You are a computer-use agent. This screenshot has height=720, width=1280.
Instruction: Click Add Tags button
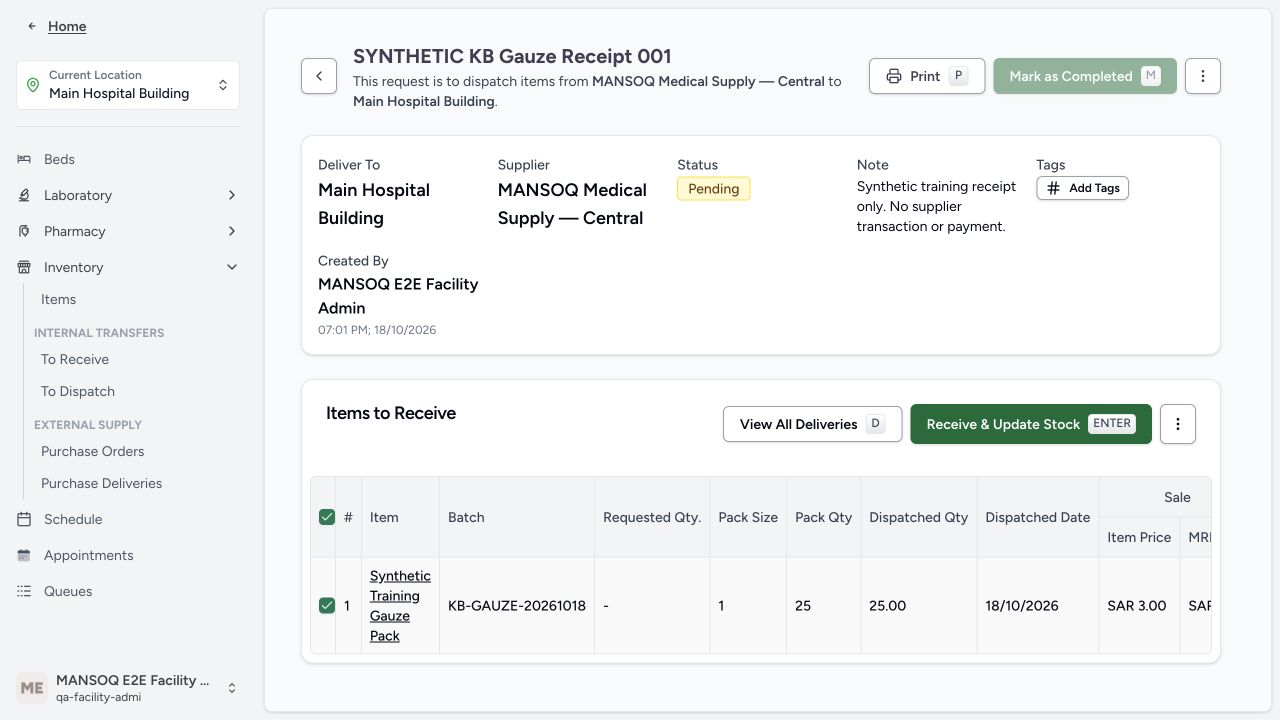coord(1083,188)
